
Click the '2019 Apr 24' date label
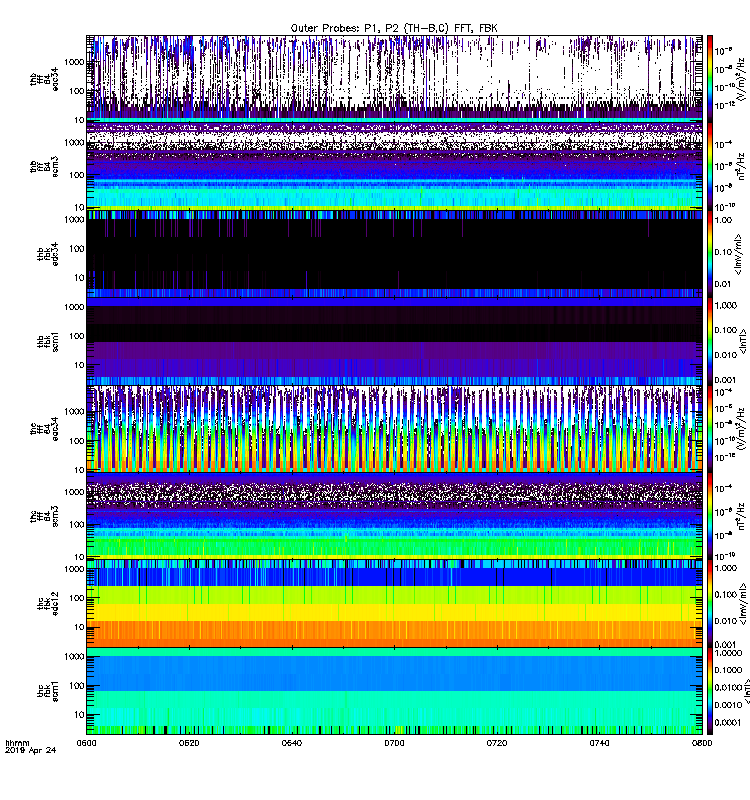(x=31, y=750)
